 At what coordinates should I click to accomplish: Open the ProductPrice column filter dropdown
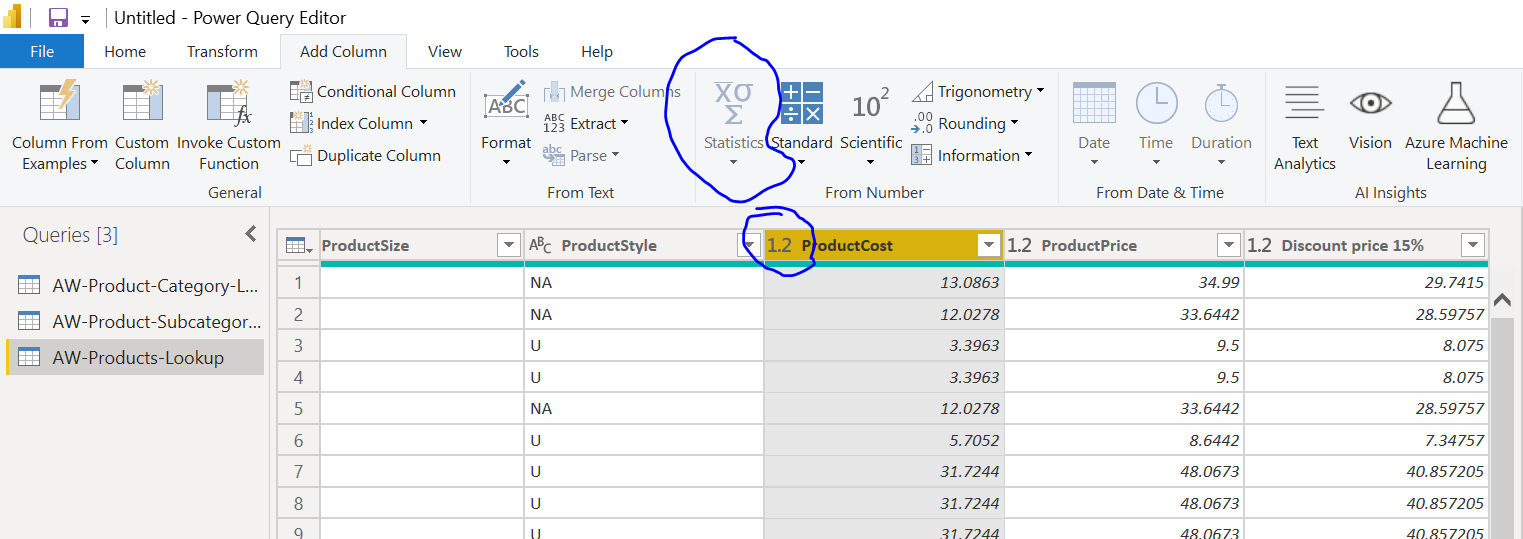tap(1229, 245)
